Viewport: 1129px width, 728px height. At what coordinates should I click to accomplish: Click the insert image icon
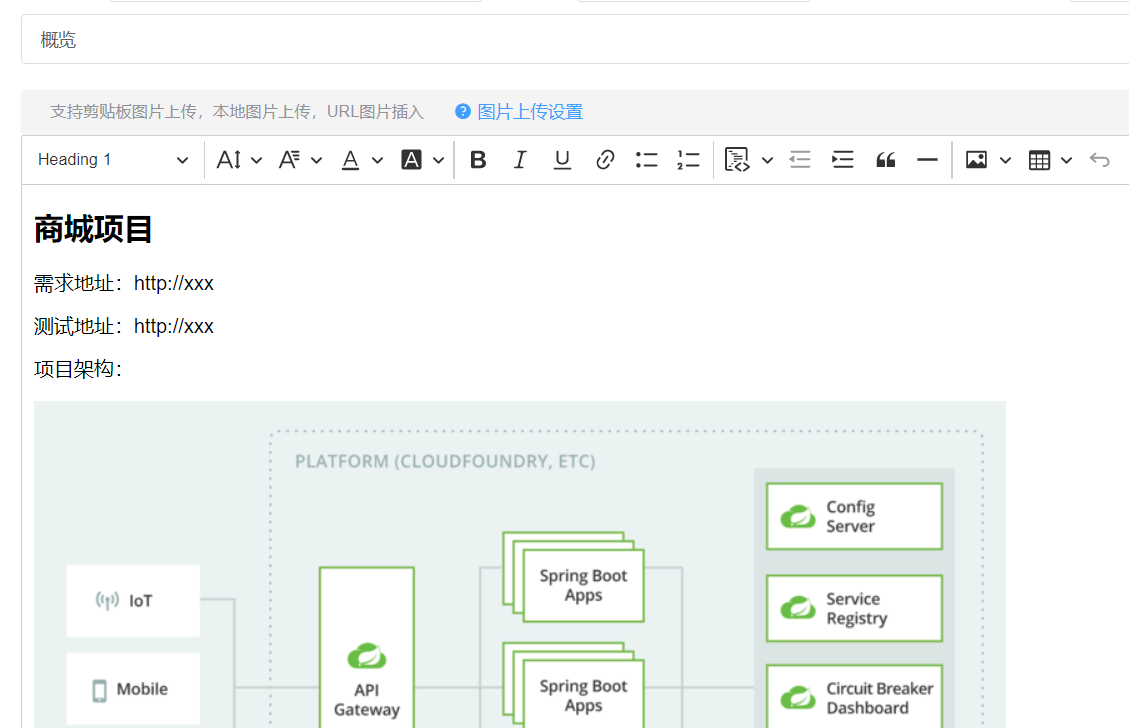(x=976, y=160)
